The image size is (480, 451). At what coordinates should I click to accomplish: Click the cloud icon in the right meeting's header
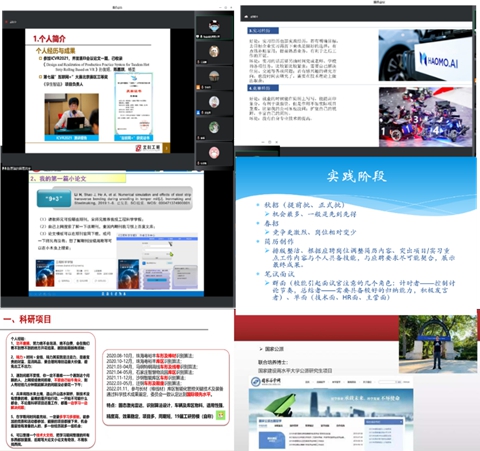pos(246,16)
